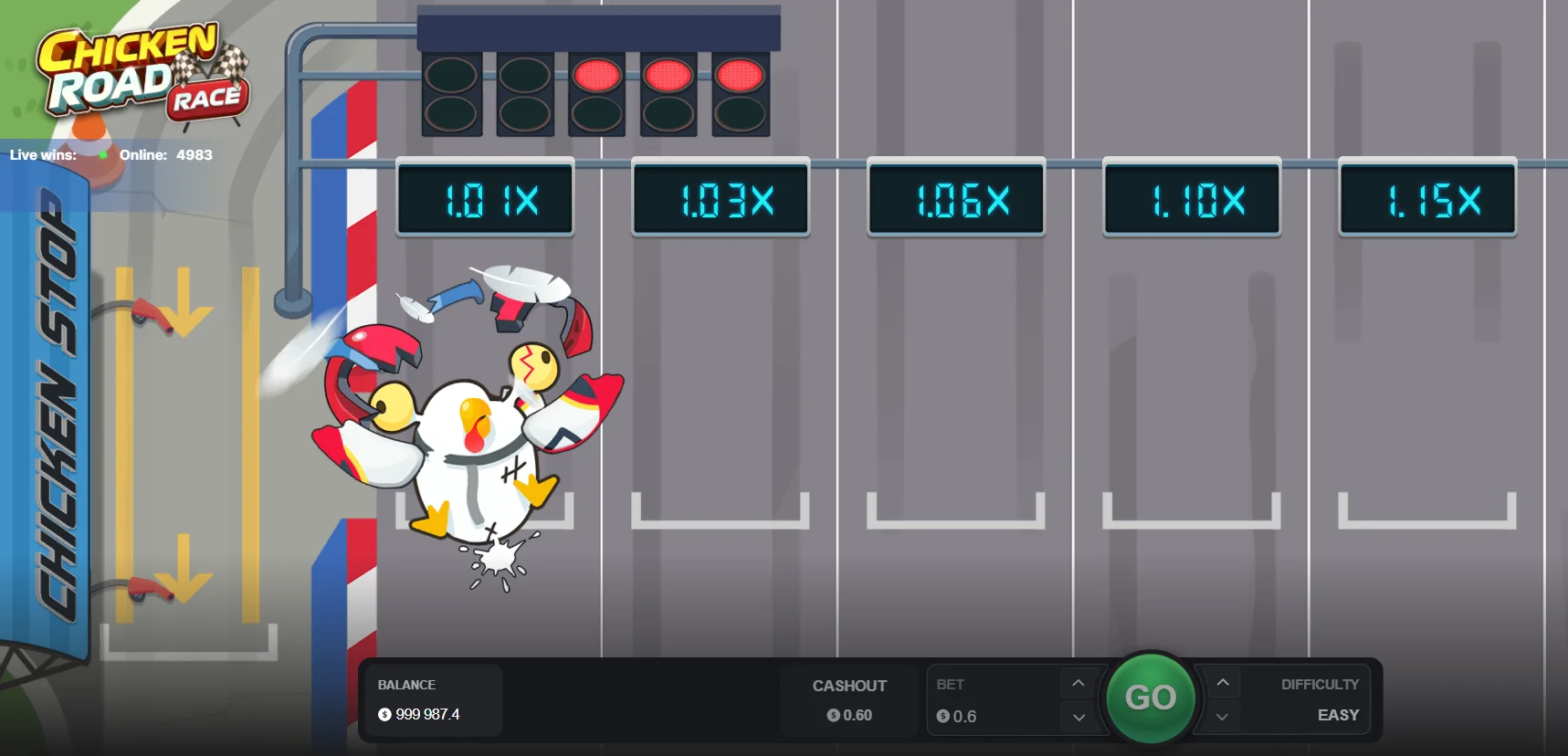Viewport: 1568px width, 756px height.
Task: Select the 1.01X multiplier panel
Action: tap(485, 197)
